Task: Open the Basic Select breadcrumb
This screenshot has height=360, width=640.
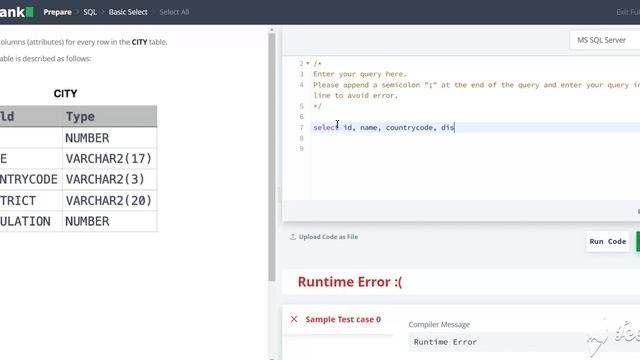Action: pos(128,12)
